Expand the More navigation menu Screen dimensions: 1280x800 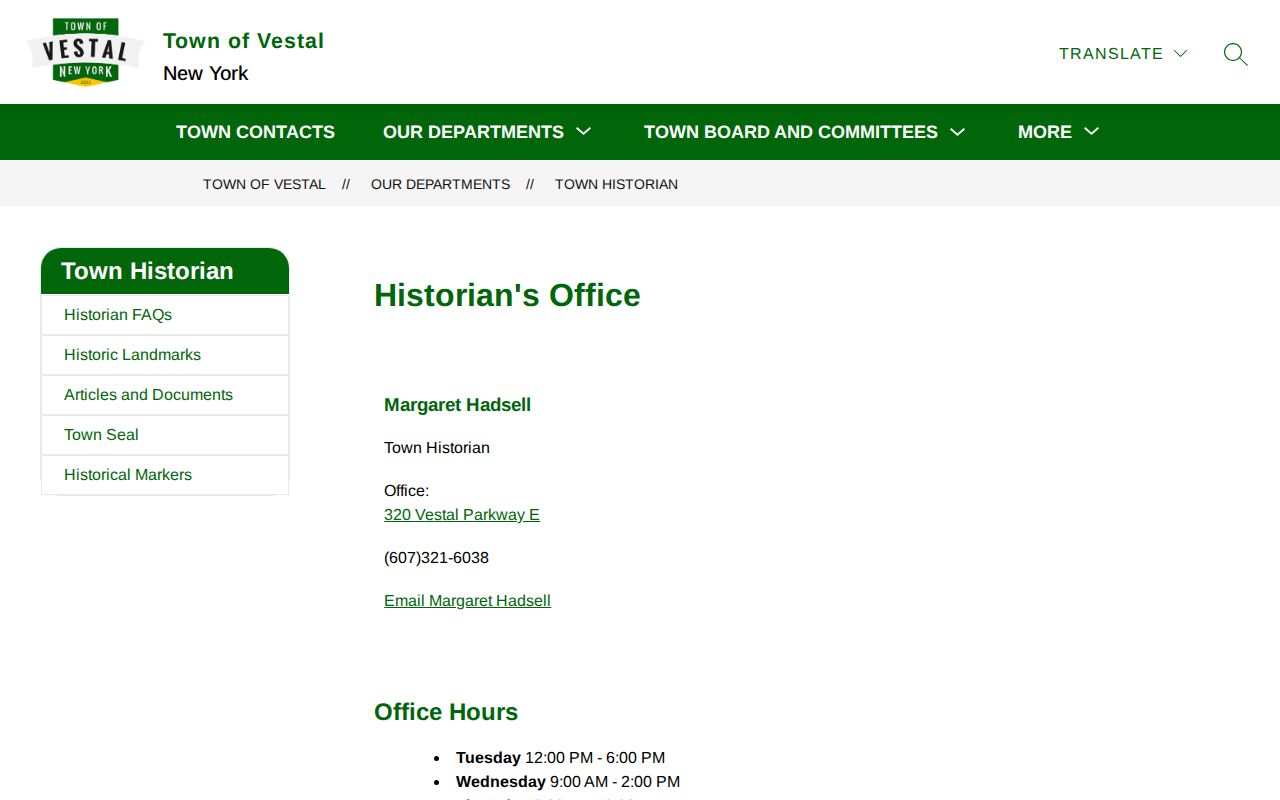coord(1058,132)
